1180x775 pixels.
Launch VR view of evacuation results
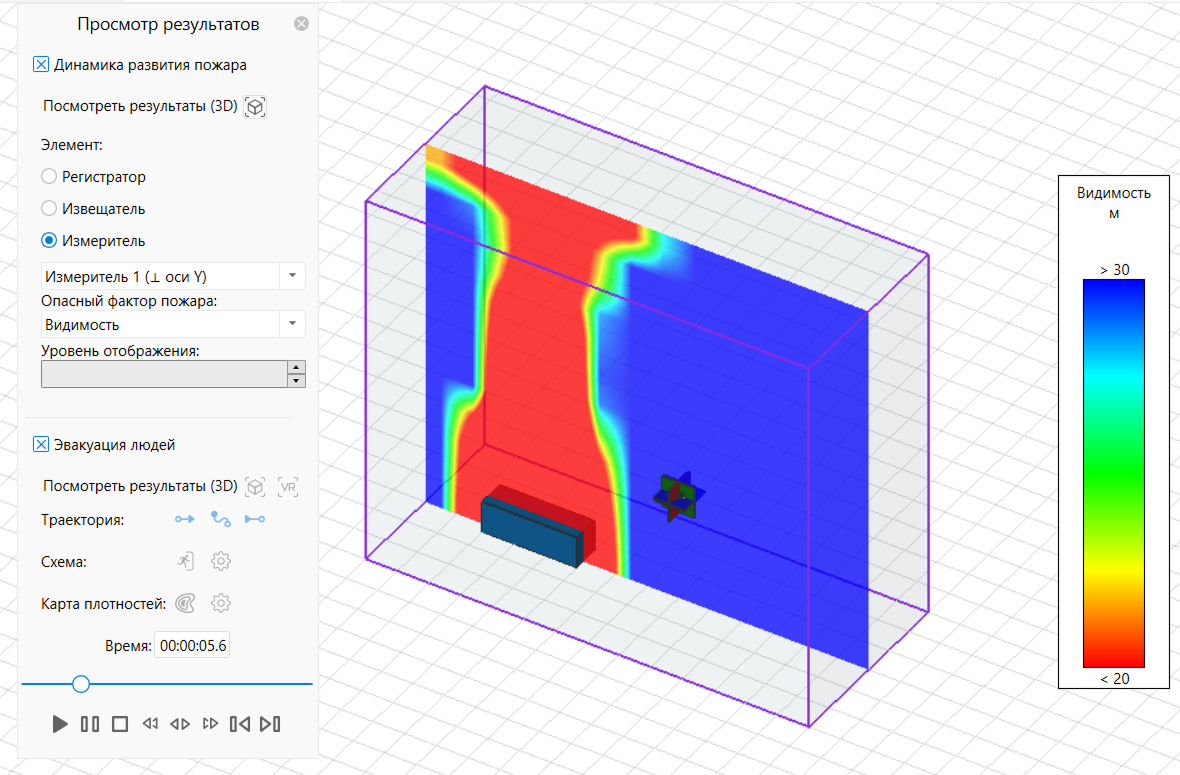[287, 487]
